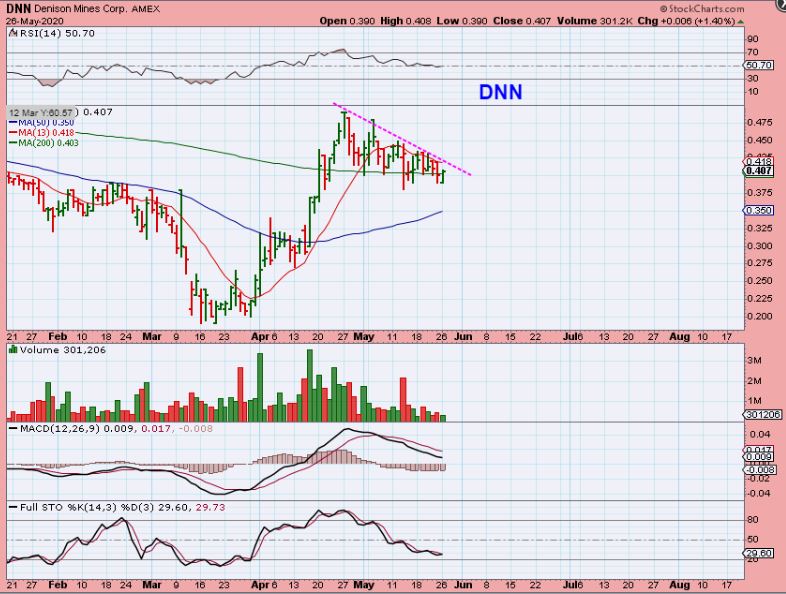The width and height of the screenshot is (786, 594).
Task: Click the 0.418 price tag on right axis
Action: (758, 161)
